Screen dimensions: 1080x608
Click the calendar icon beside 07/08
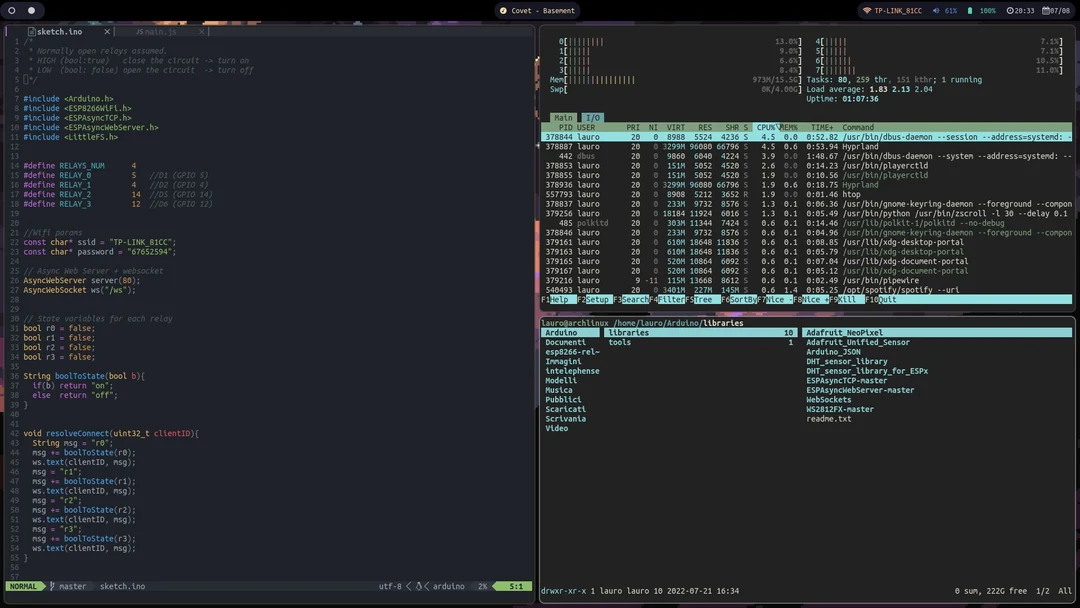pyautogui.click(x=1045, y=10)
